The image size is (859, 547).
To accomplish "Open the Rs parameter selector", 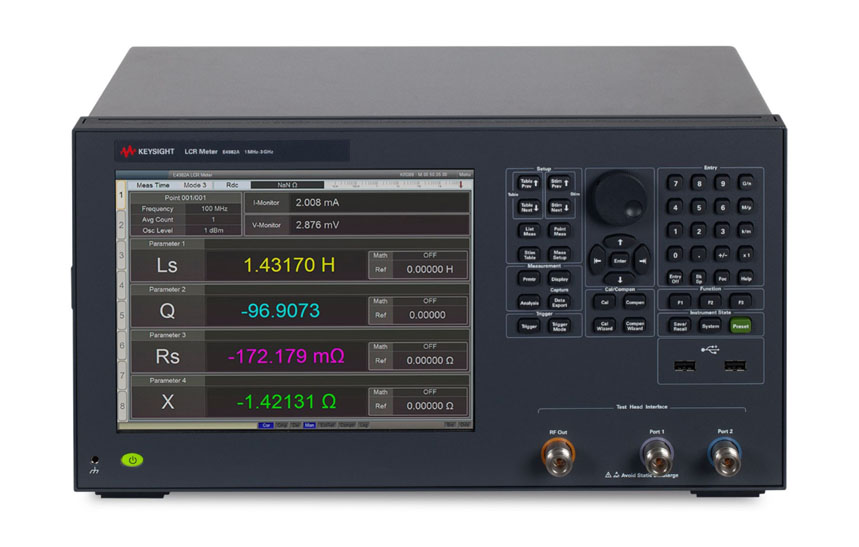I will [167, 356].
